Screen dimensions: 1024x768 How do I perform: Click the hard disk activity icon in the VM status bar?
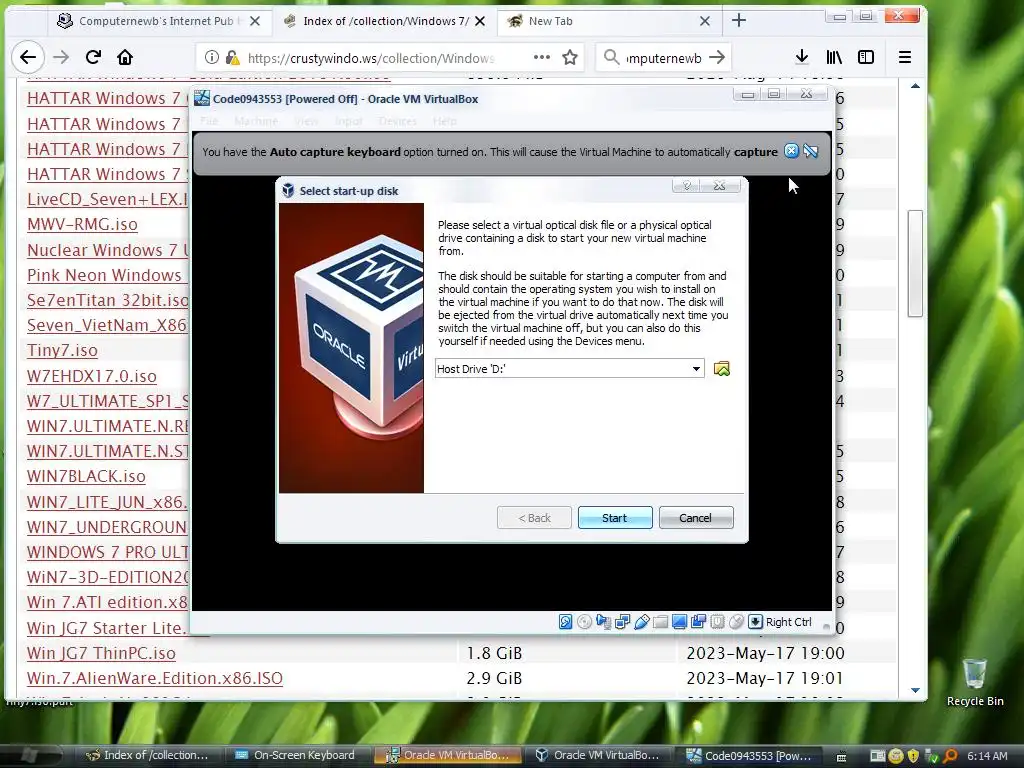[x=566, y=622]
